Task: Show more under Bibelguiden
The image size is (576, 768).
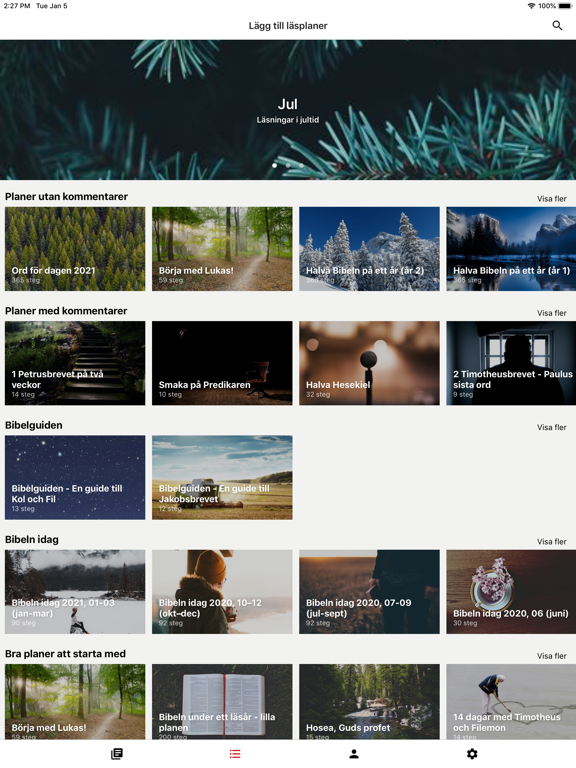Action: 552,427
